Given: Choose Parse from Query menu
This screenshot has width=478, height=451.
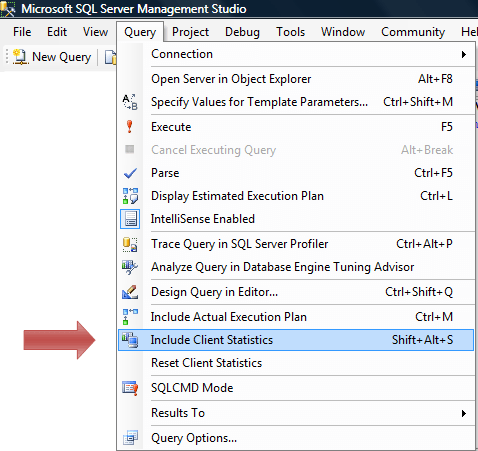Looking at the screenshot, I should coord(296,173).
